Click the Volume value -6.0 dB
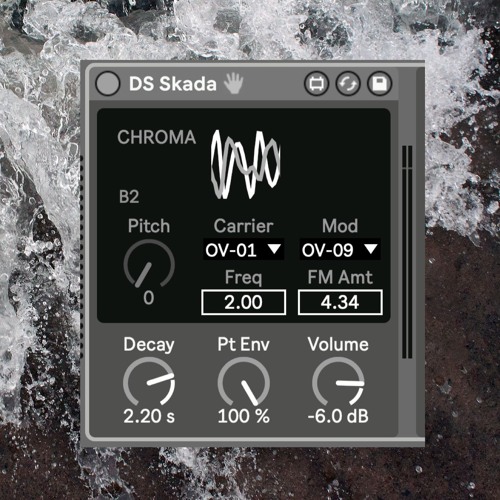 pyautogui.click(x=338, y=416)
